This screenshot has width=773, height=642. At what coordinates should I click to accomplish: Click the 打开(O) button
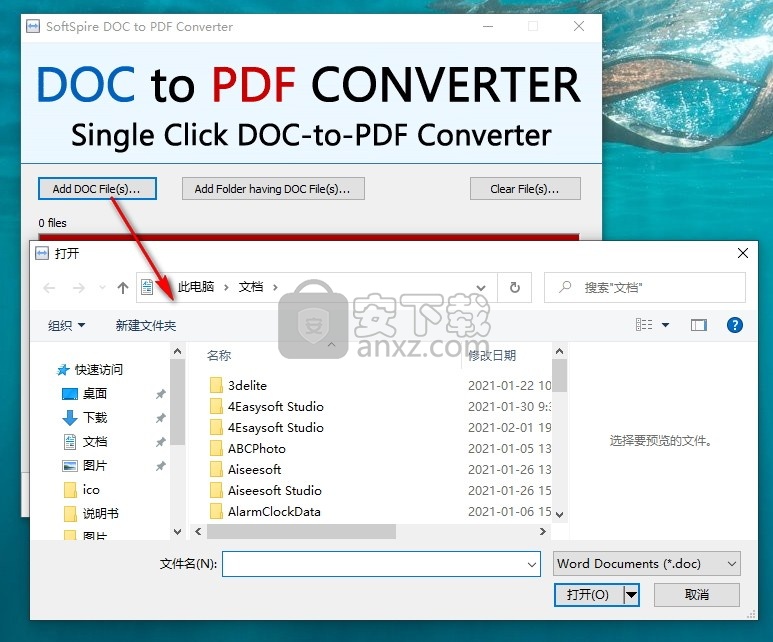tap(589, 595)
